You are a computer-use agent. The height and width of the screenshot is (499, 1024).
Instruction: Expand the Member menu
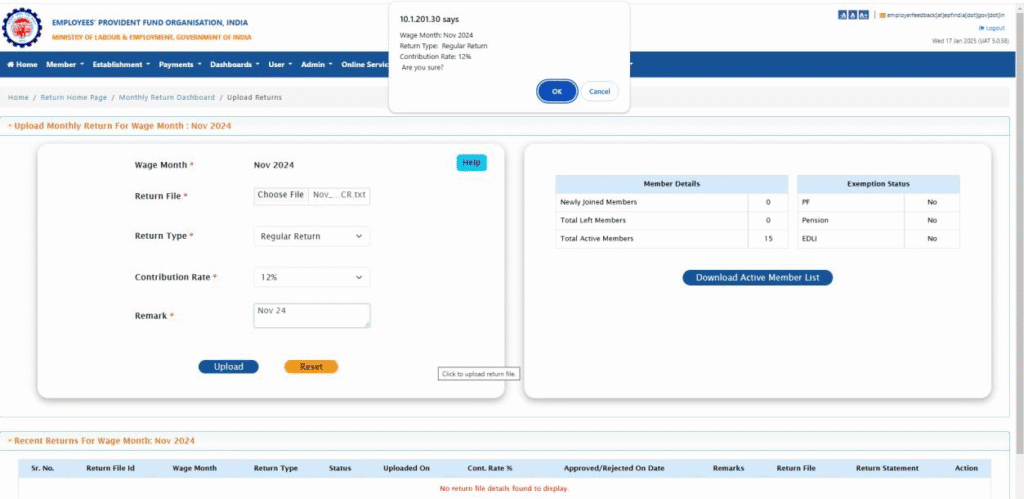[65, 65]
